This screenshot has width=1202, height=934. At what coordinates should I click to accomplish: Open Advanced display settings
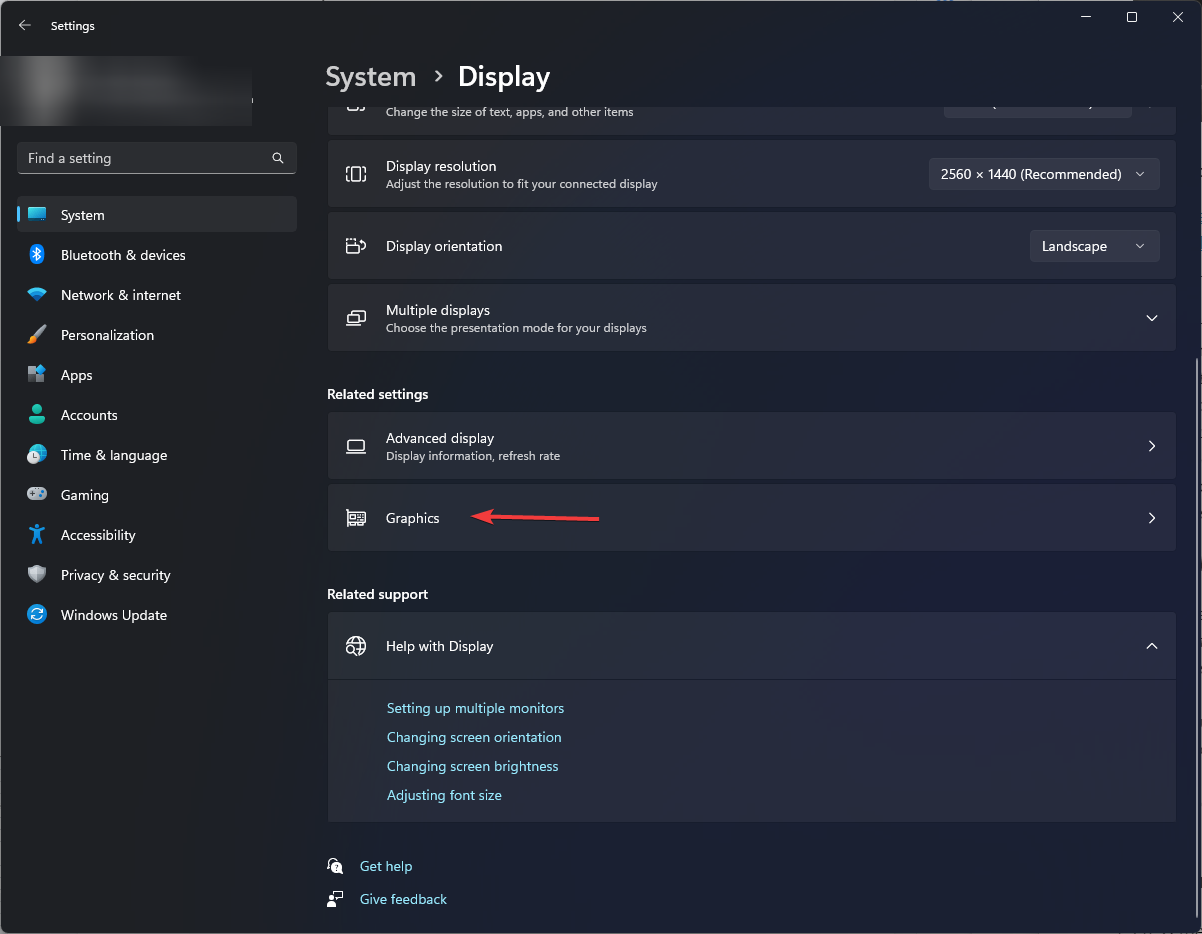pos(751,446)
